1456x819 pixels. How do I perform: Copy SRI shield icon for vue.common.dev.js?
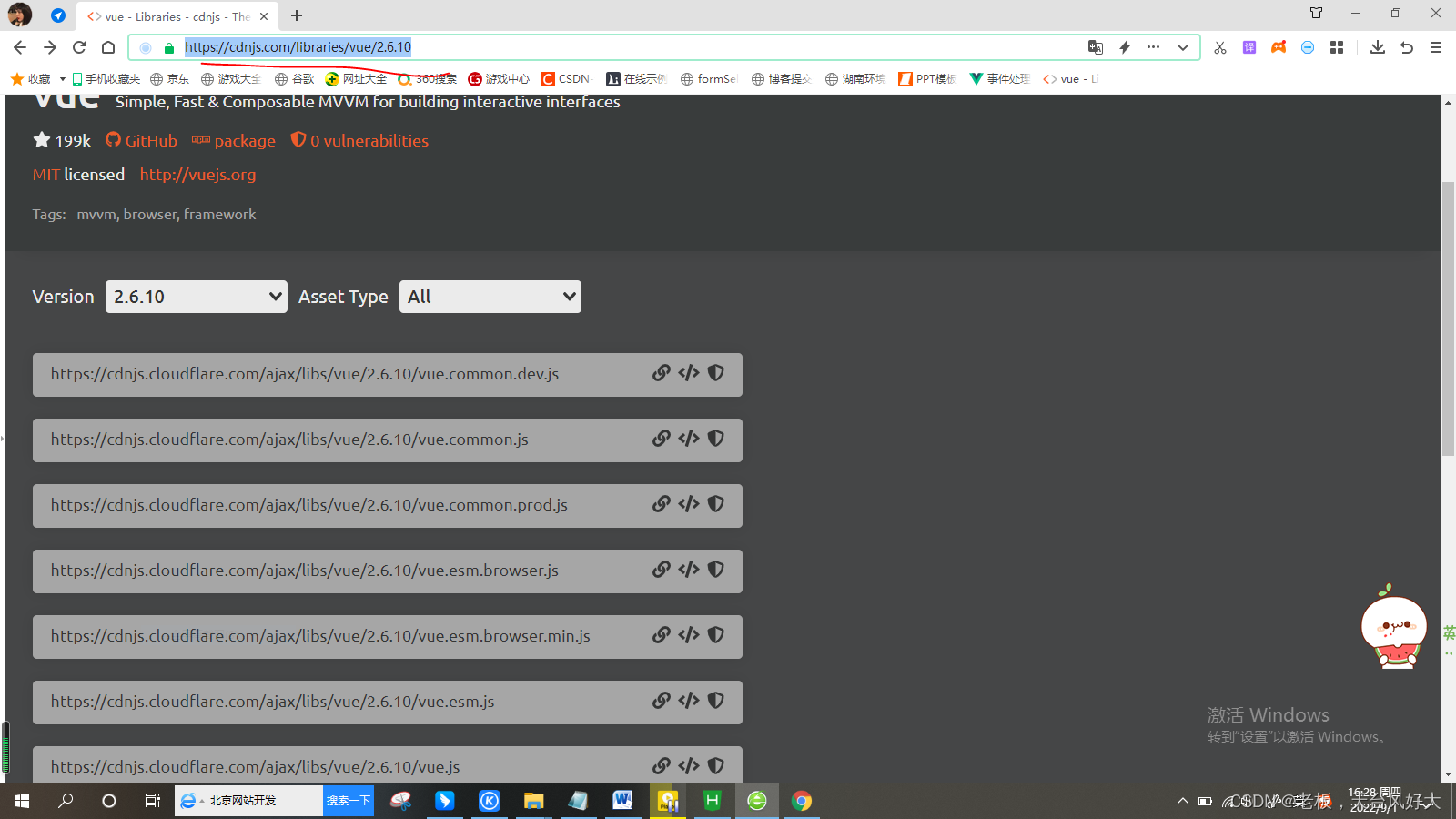[x=716, y=373]
